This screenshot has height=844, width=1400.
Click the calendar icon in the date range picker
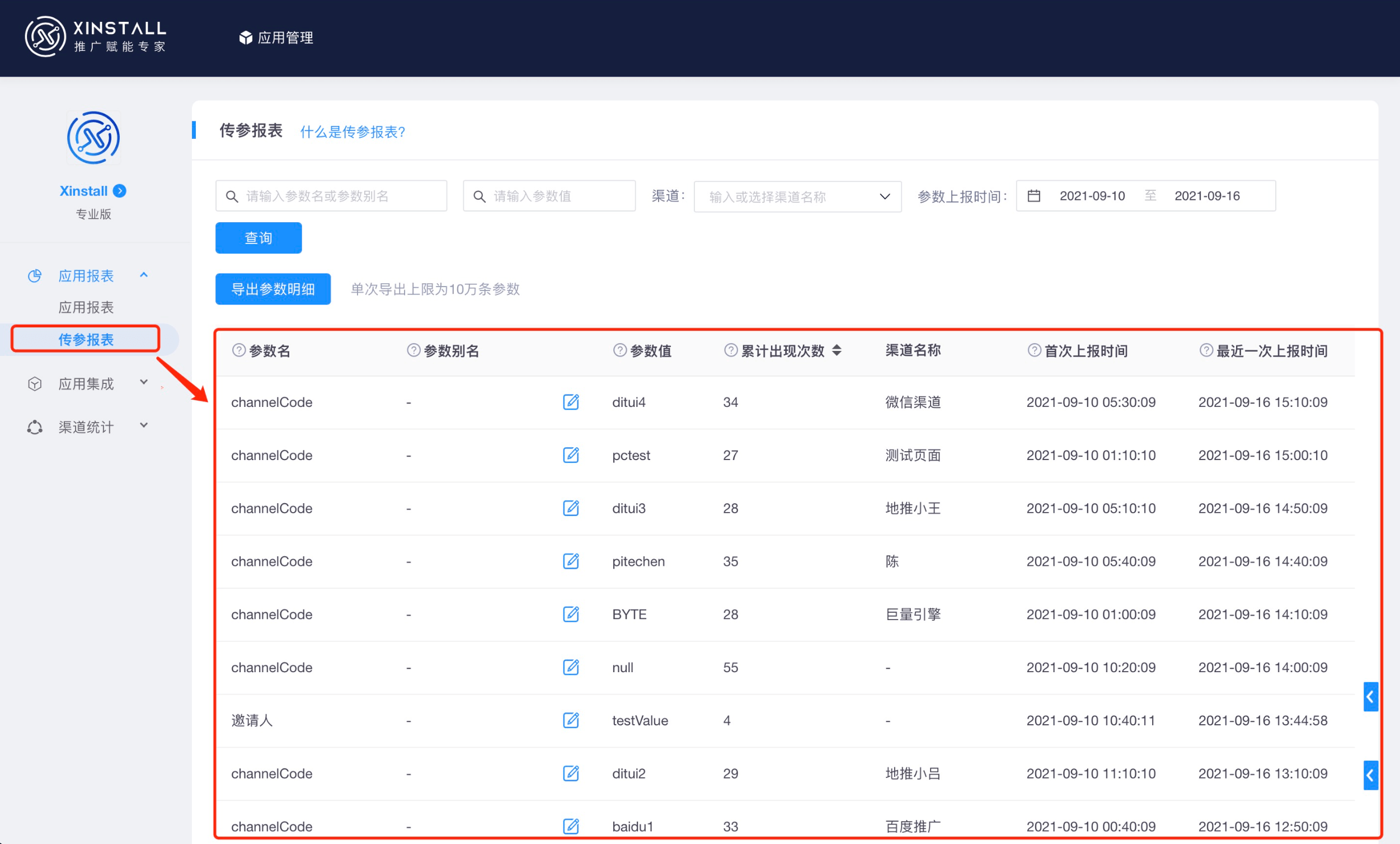tap(1033, 195)
